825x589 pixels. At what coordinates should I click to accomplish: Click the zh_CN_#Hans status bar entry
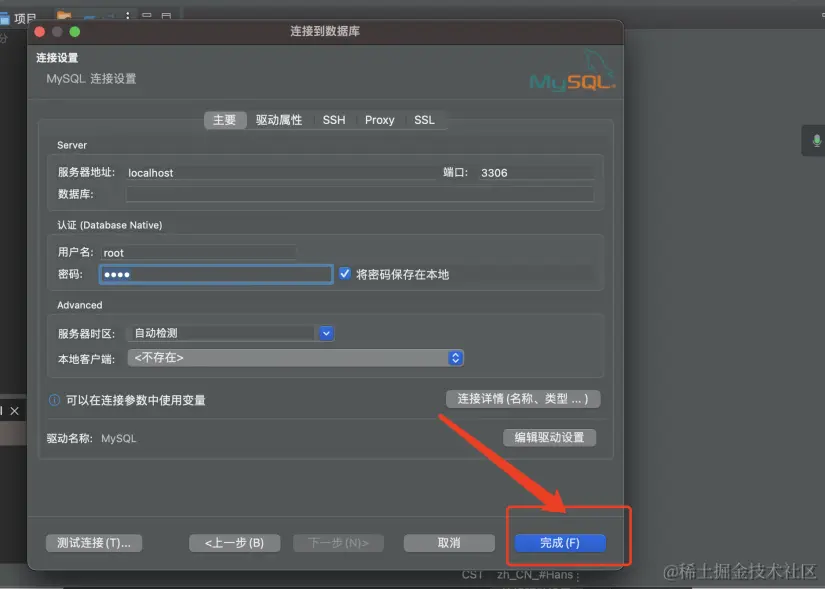[535, 575]
